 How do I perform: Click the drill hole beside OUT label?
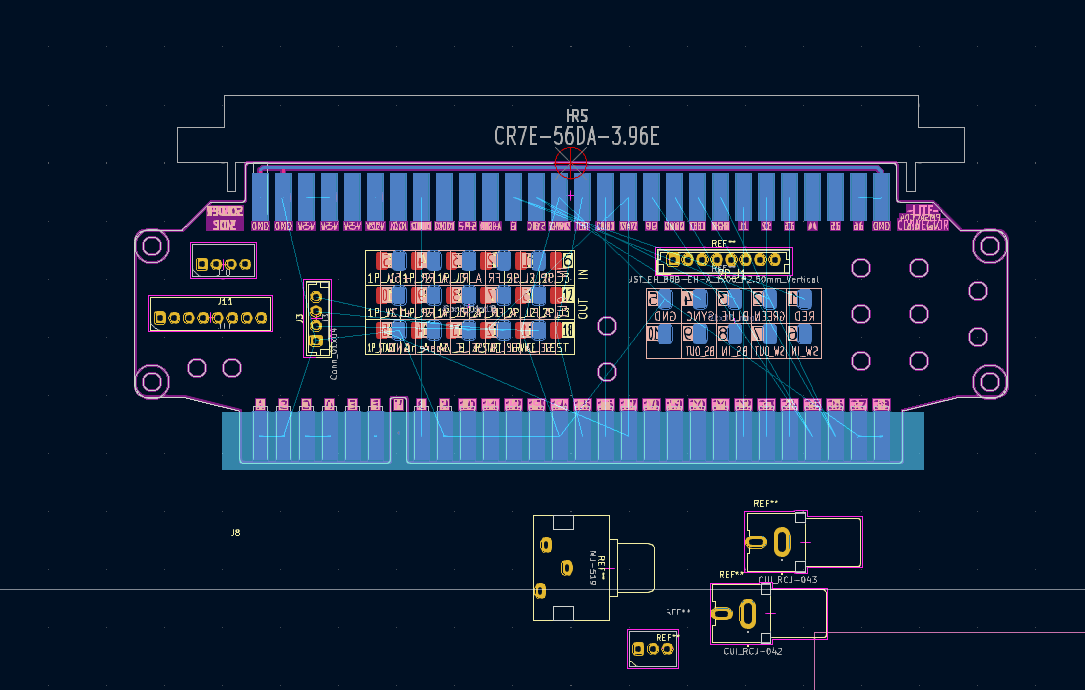[x=607, y=326]
